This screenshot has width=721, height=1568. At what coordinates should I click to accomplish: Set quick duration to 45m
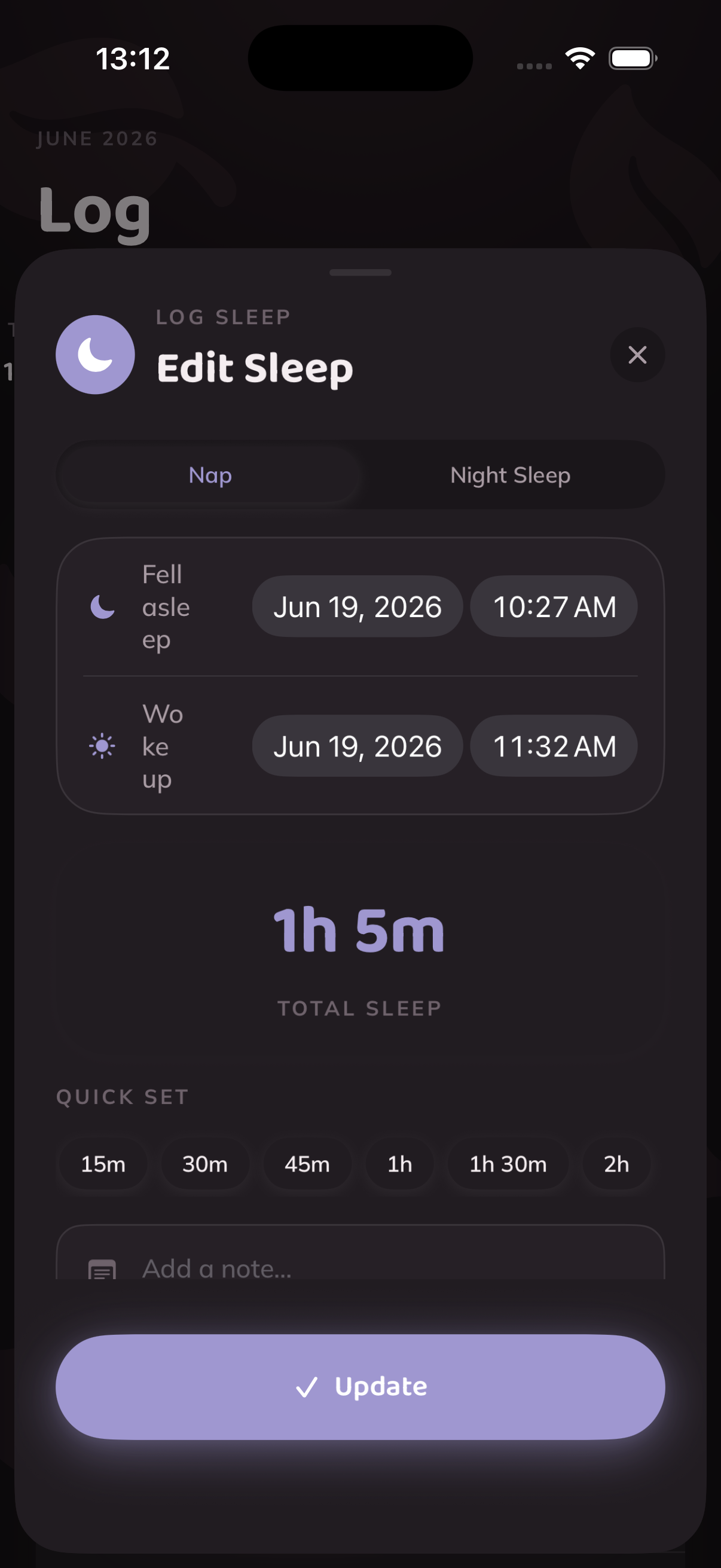307,1164
